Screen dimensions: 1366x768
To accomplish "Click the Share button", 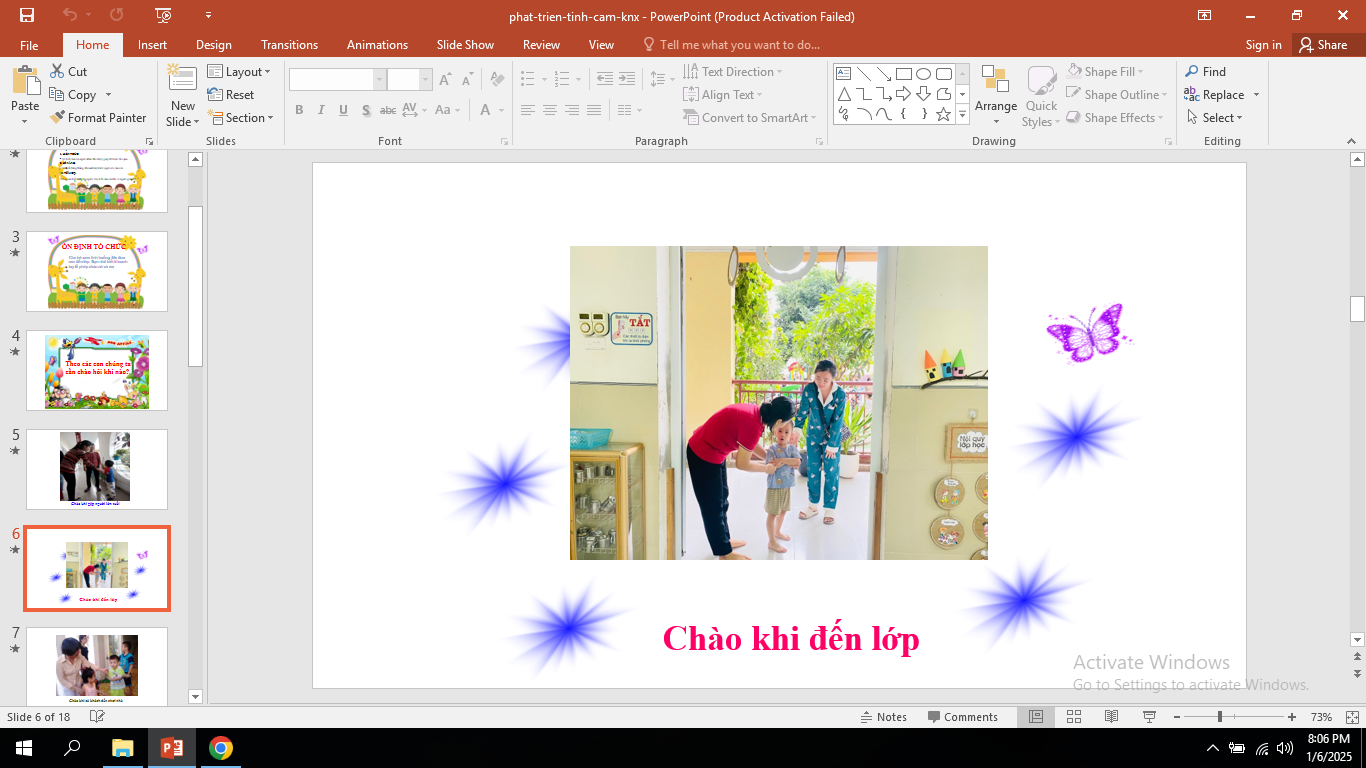I will 1322,45.
